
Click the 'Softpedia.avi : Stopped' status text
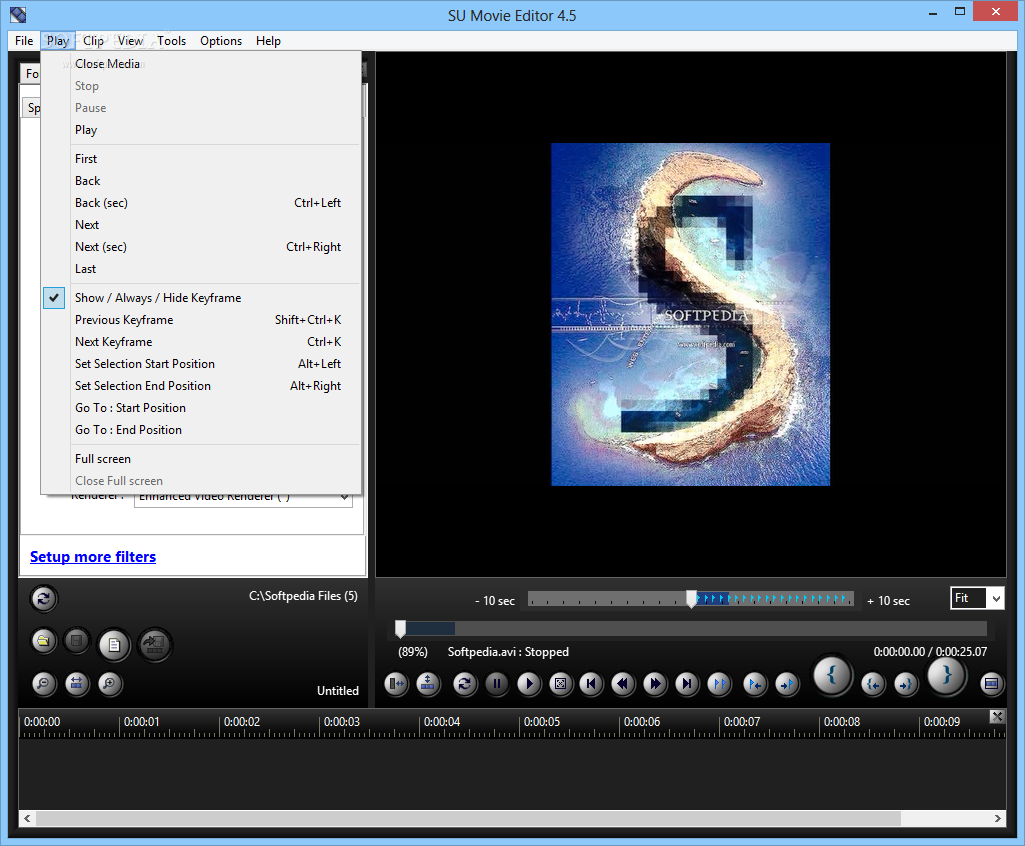coord(508,652)
